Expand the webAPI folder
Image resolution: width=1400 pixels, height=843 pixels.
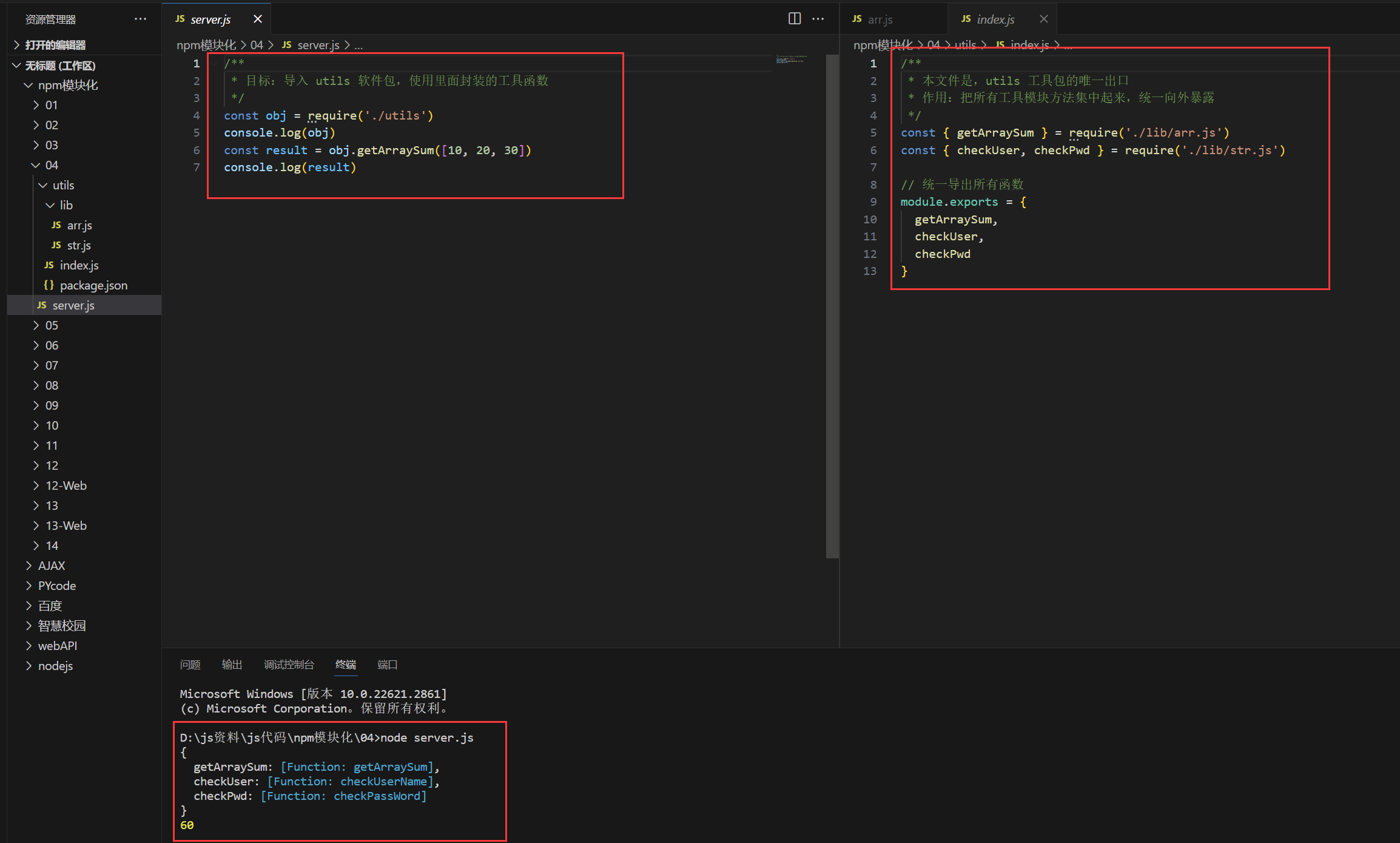(84, 646)
